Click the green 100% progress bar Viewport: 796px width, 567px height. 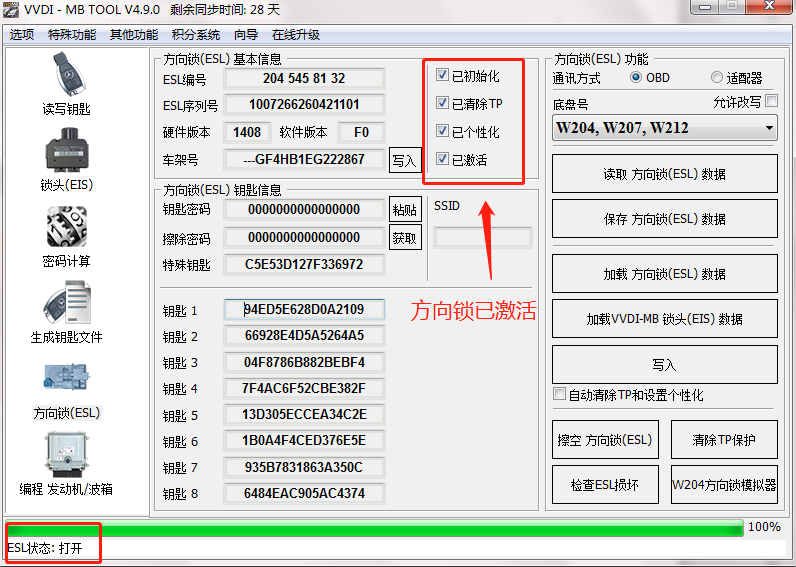coord(375,528)
